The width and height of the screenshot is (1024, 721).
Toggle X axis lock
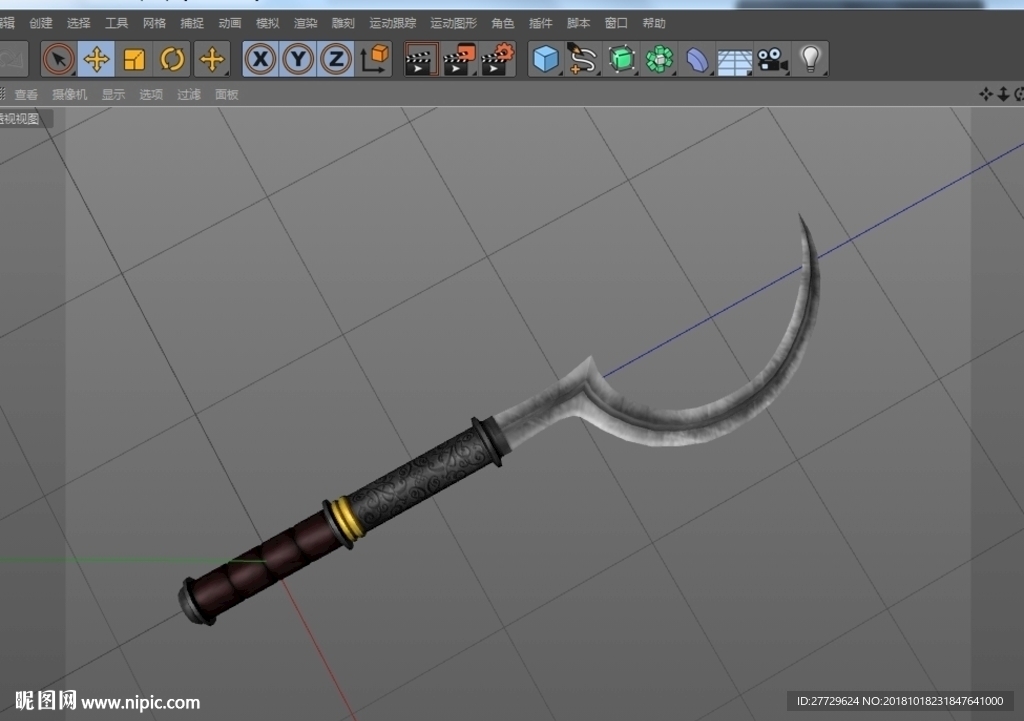pyautogui.click(x=261, y=59)
